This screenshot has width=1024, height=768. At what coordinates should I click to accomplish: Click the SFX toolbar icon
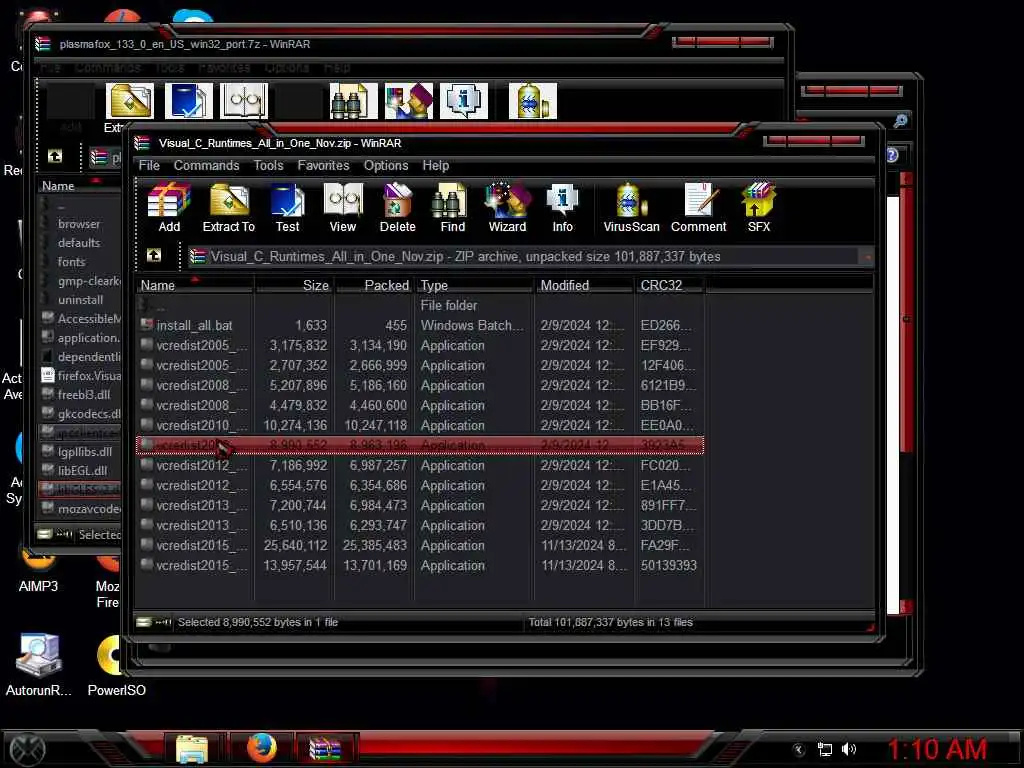coord(759,208)
